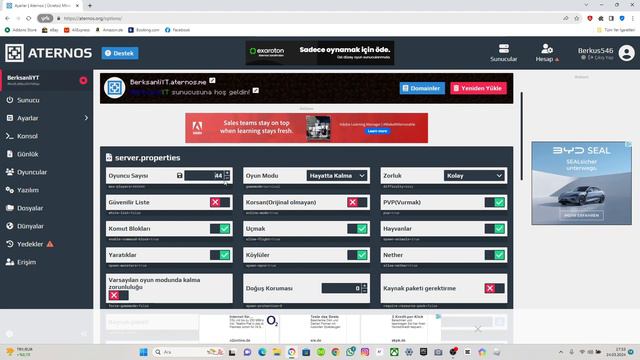Image resolution: width=640 pixels, height=360 pixels.
Task: Click the Yeniden Yükle button
Action: tap(478, 88)
